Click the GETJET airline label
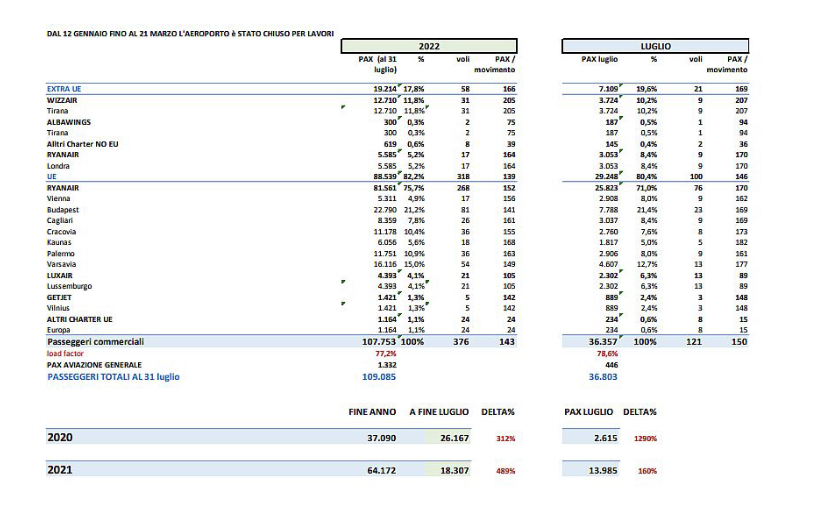Screen dimensions: 828x508 click(60, 297)
